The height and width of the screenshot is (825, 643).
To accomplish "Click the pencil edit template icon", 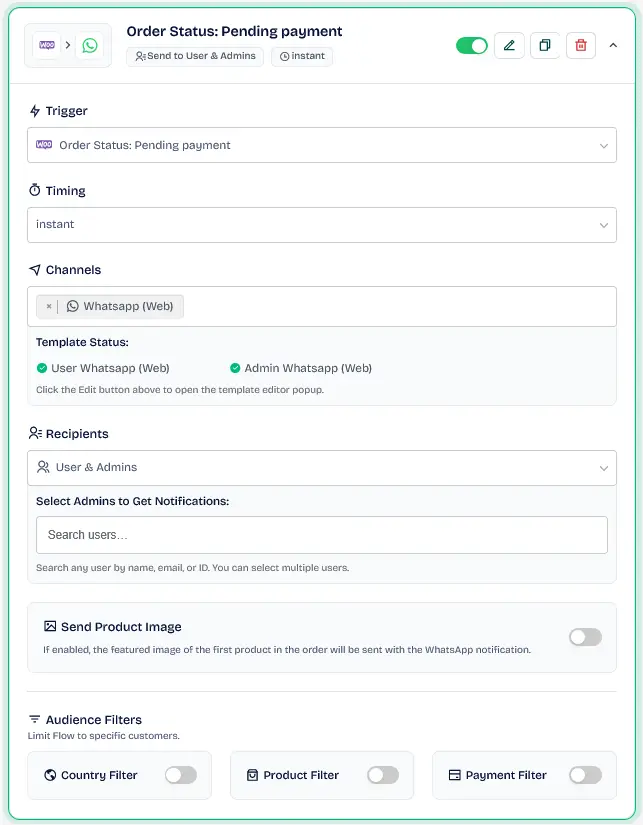I will [x=509, y=46].
